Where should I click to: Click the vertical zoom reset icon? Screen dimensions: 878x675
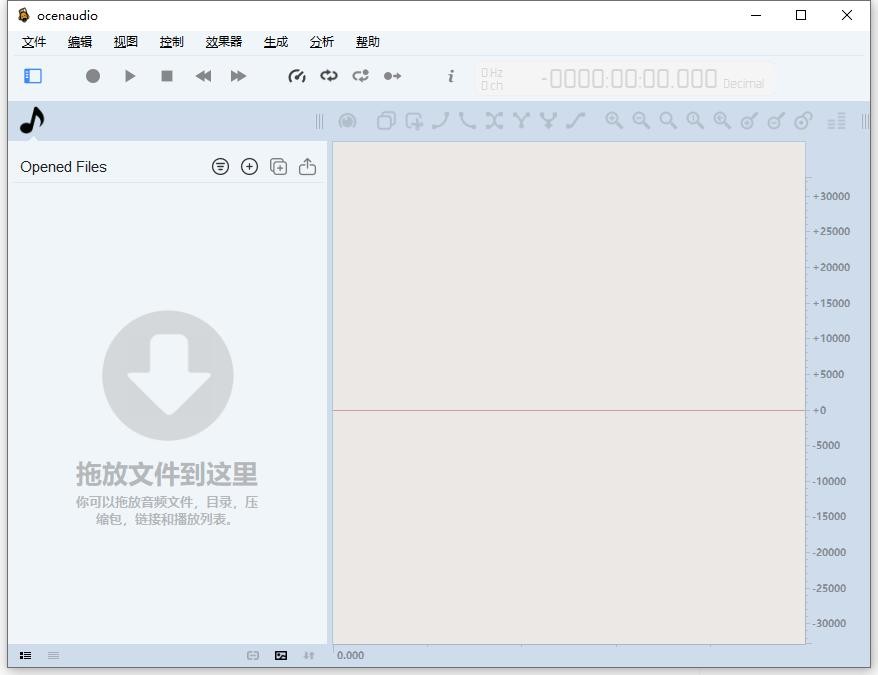[x=804, y=120]
